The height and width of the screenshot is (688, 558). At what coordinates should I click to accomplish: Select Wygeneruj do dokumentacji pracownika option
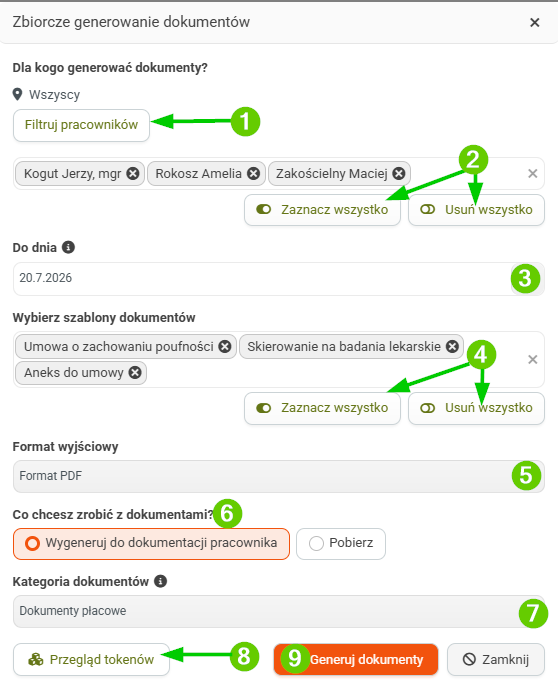(x=151, y=544)
